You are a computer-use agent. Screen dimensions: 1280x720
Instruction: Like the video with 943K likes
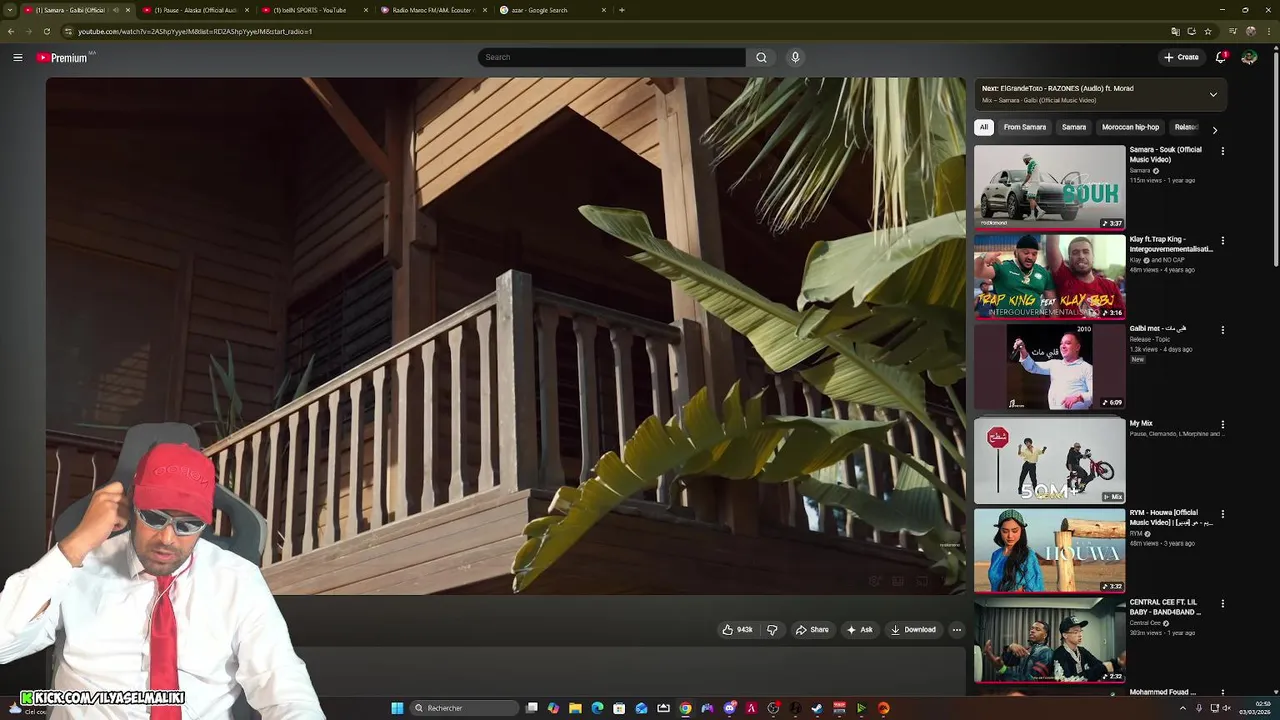tap(737, 630)
